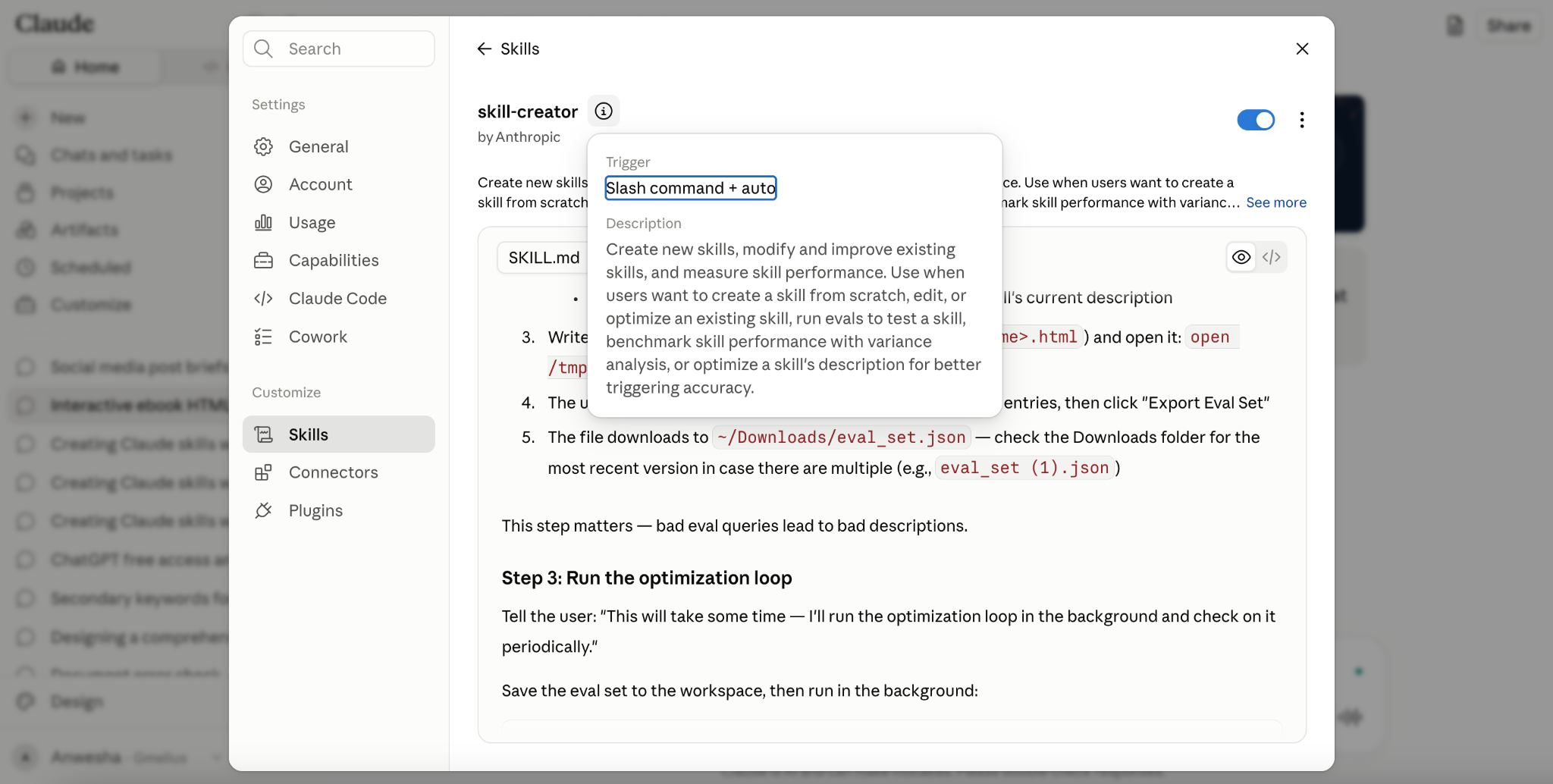Open the three-dot menu for skill-creator
This screenshot has height=784, width=1553.
point(1302,120)
